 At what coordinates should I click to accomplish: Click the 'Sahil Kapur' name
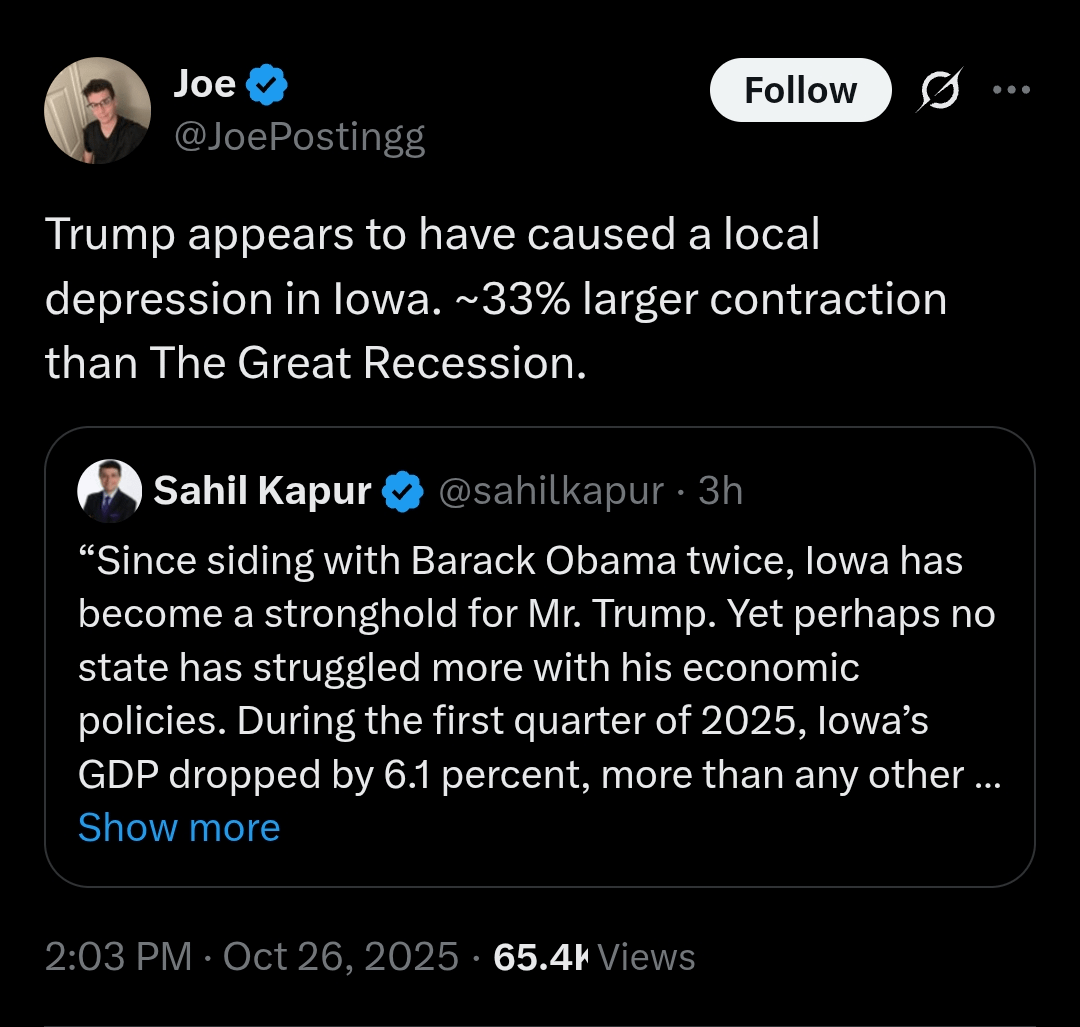click(262, 491)
